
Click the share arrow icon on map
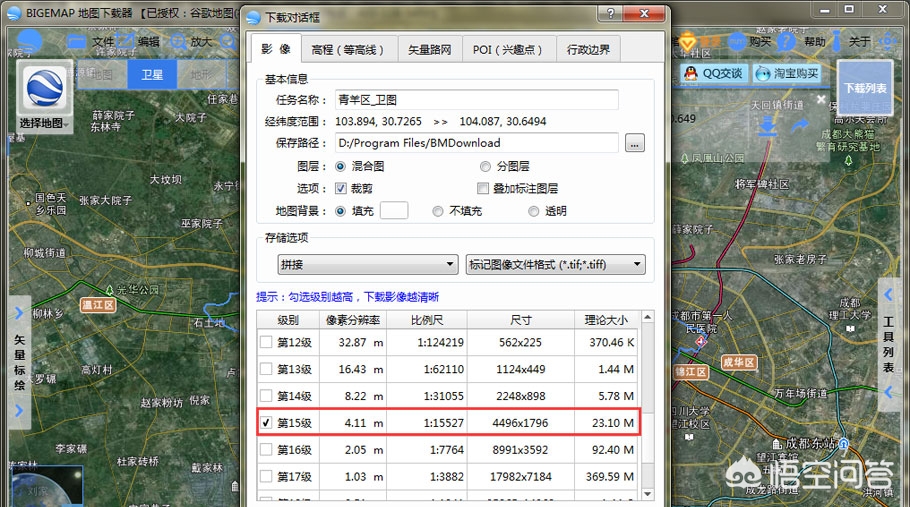tap(800, 126)
